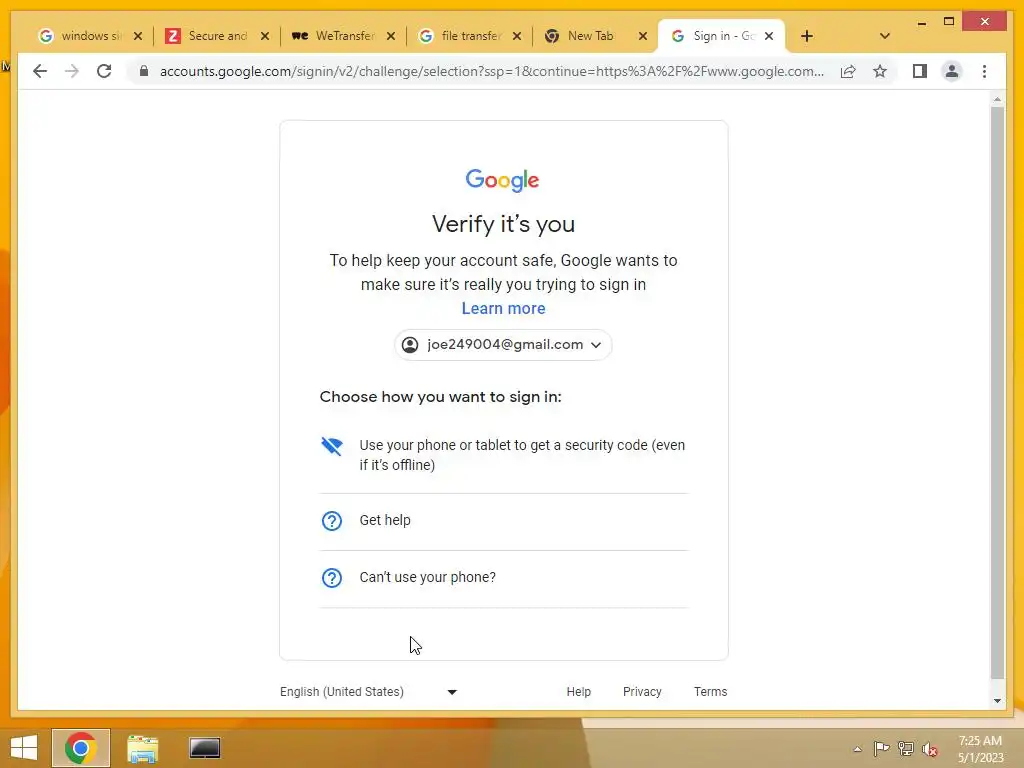Open the black window taskbar app
The width and height of the screenshot is (1024, 768).
click(204, 748)
